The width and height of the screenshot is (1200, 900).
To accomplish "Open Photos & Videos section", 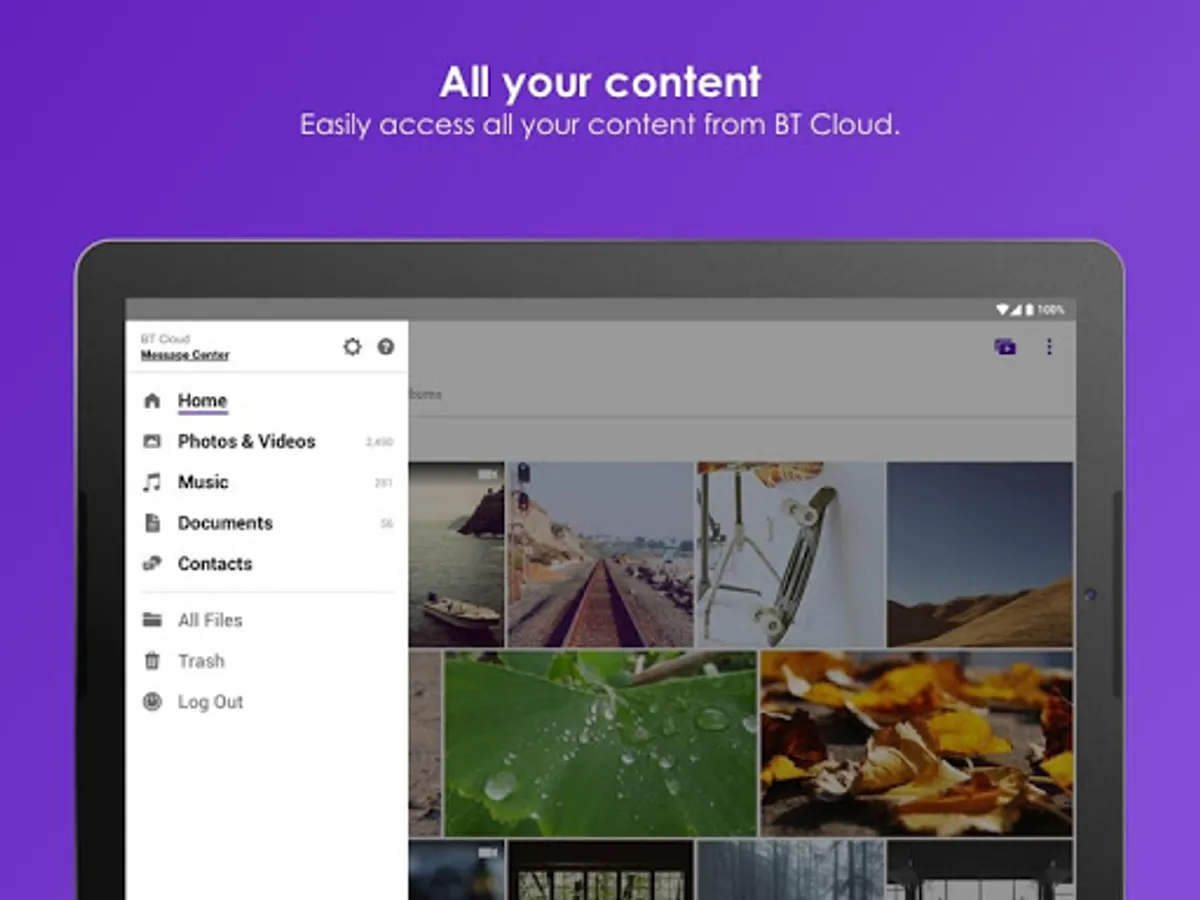I will point(247,441).
